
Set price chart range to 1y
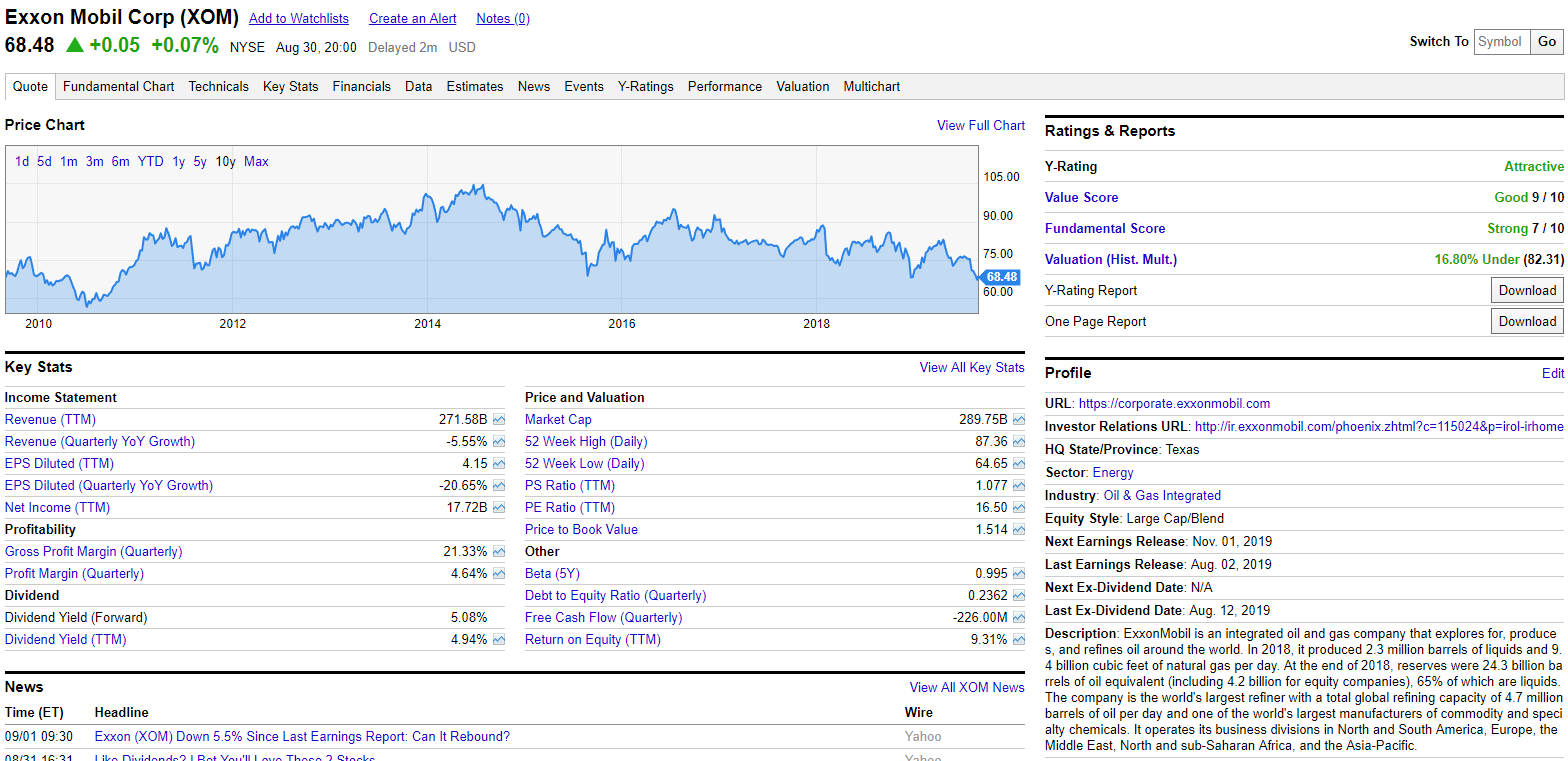(178, 162)
